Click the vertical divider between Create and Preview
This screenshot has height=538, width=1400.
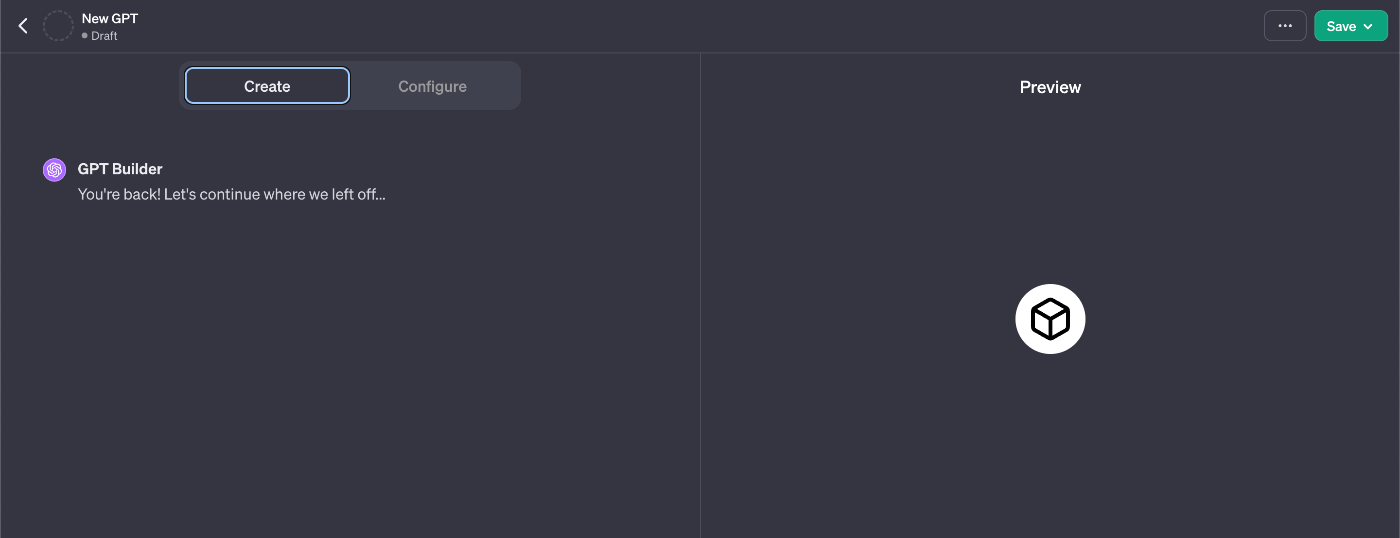point(700,295)
